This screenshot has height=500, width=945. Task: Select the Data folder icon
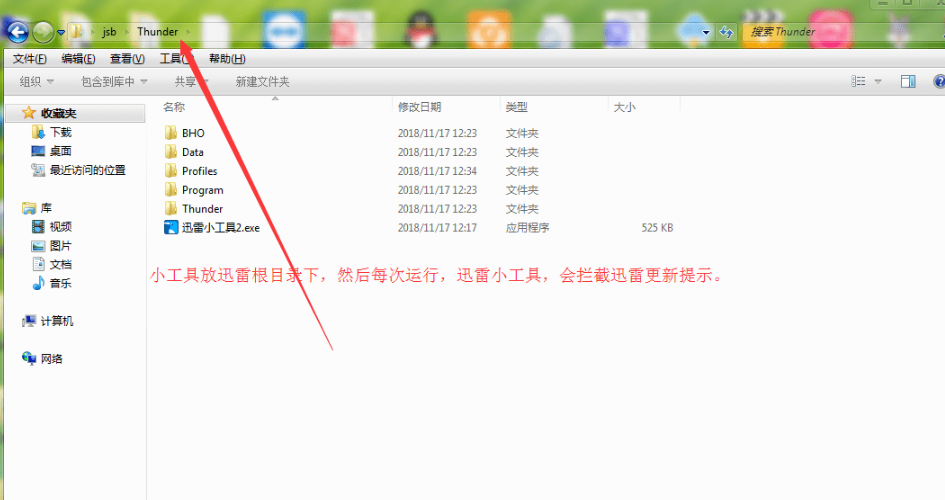tap(171, 152)
